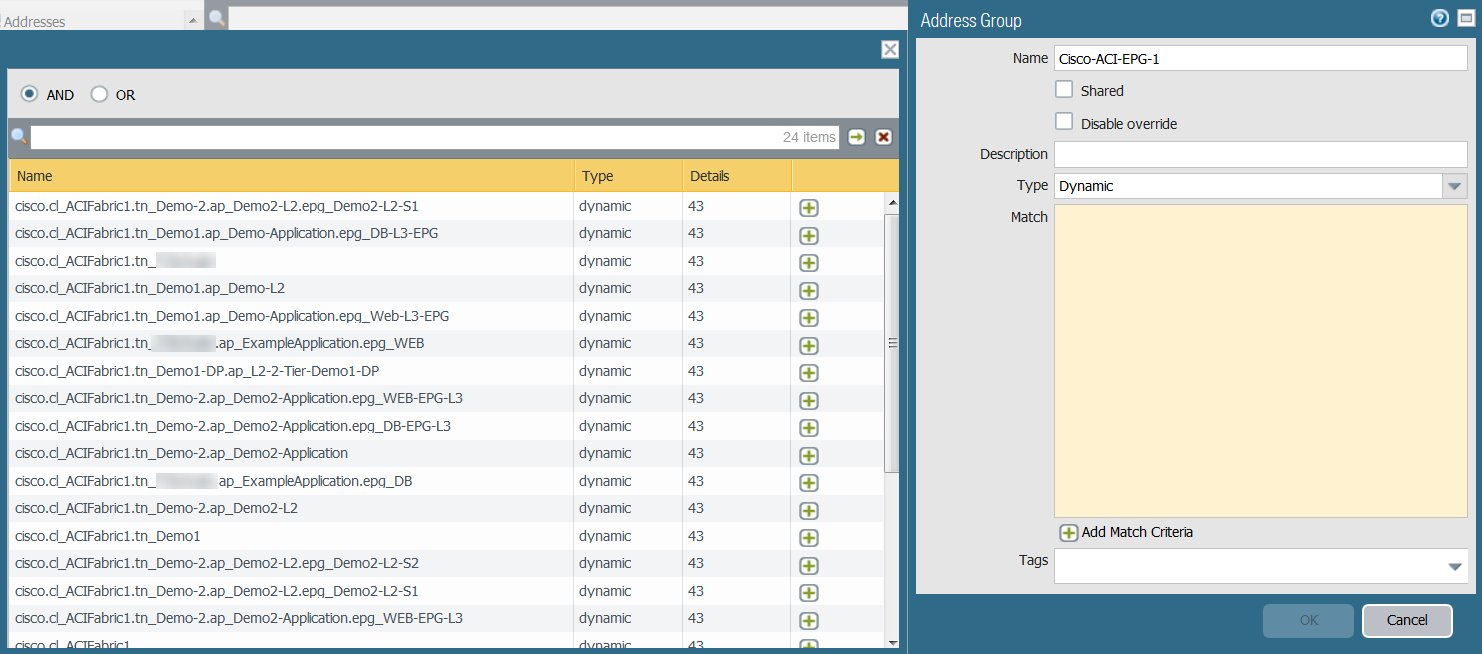Image resolution: width=1482 pixels, height=654 pixels.
Task: Sort list by Type column header
Action: (598, 176)
